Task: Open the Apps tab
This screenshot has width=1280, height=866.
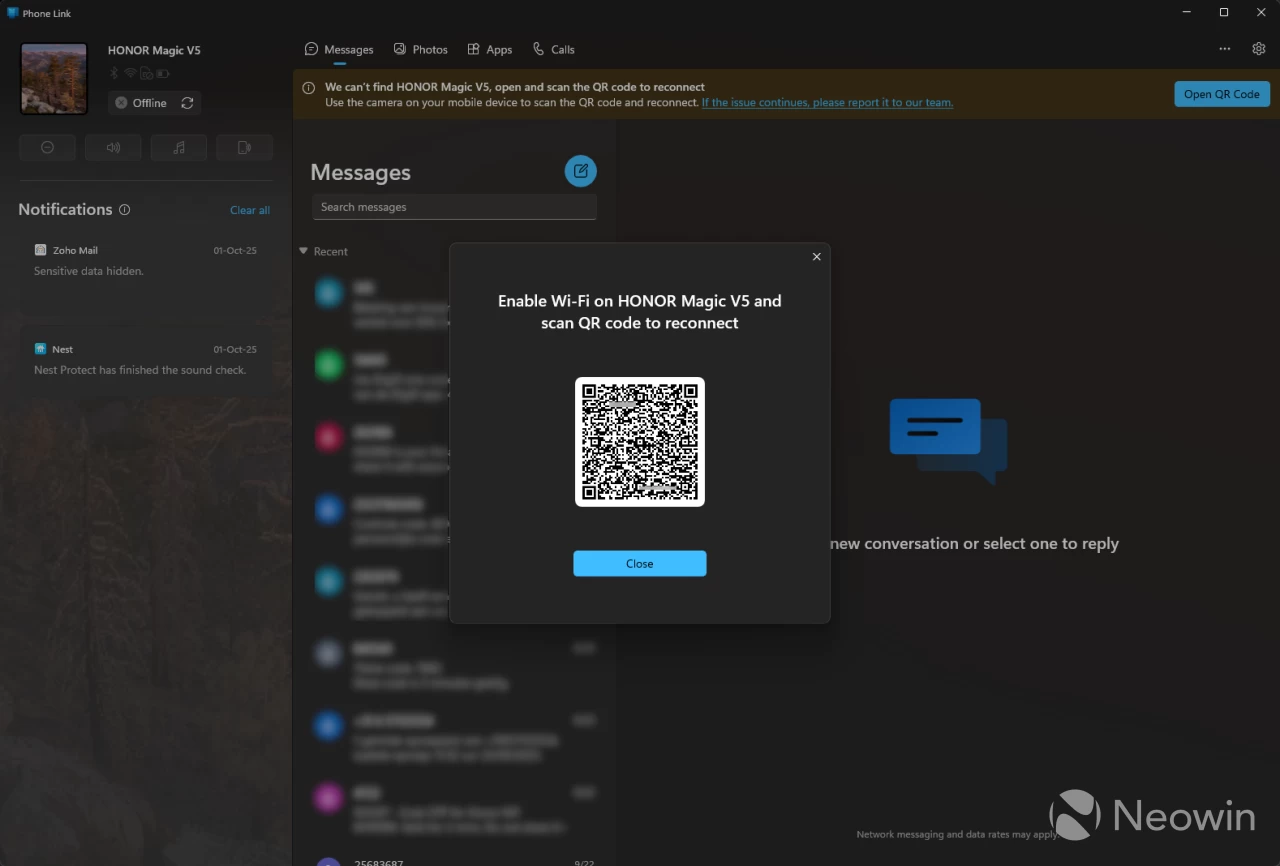Action: (490, 49)
